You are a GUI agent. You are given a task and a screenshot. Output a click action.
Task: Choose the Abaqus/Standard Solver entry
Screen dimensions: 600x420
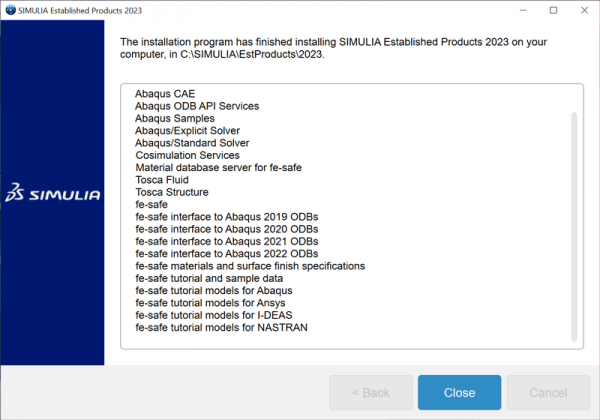click(192, 143)
